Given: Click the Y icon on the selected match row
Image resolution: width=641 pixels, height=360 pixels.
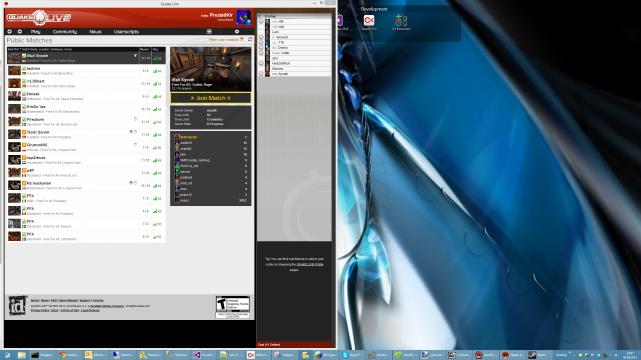Looking at the screenshot, I should pyautogui.click(x=135, y=56).
